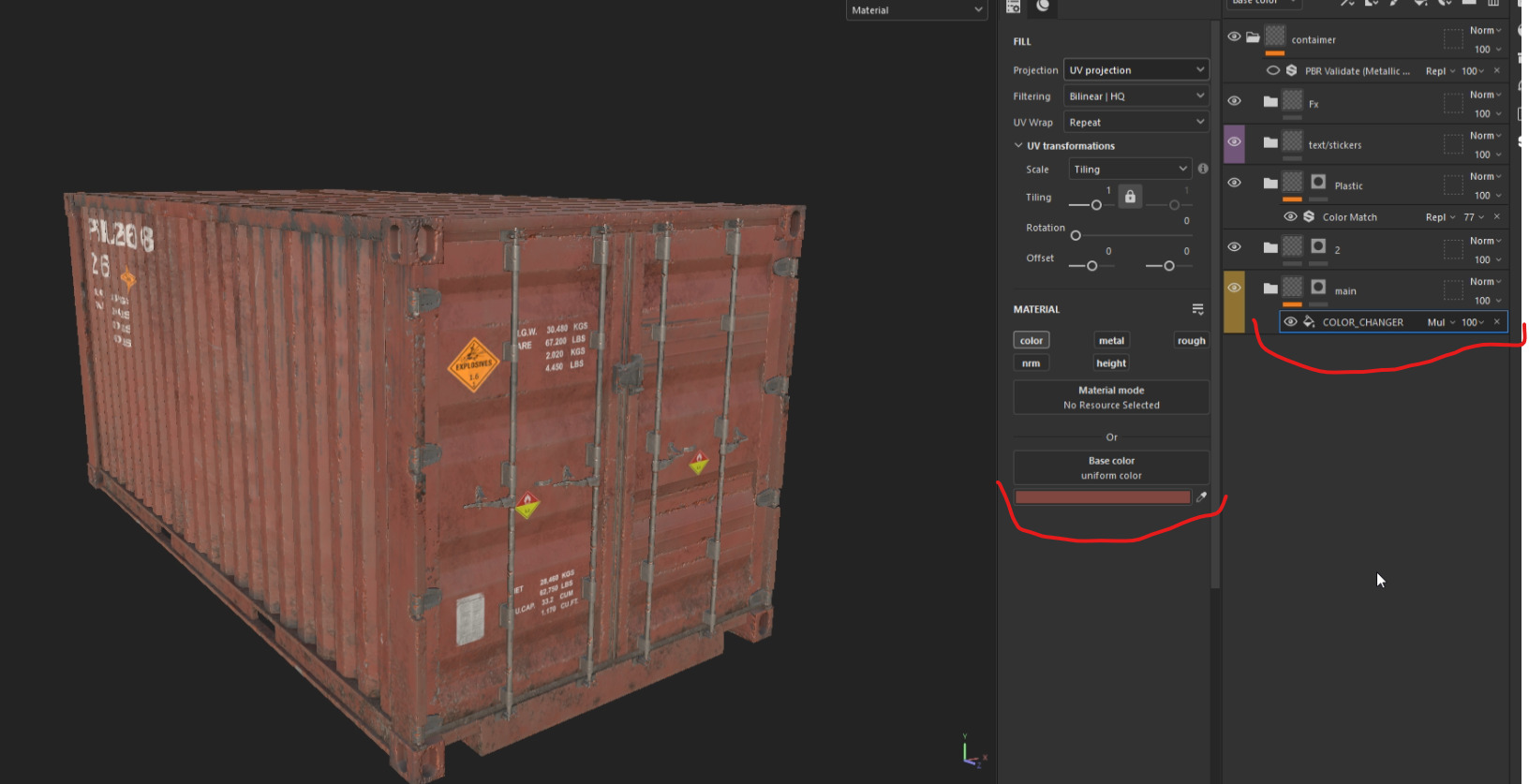Select the containter layer thumbnail
The image size is (1529, 784).
pos(1275,37)
